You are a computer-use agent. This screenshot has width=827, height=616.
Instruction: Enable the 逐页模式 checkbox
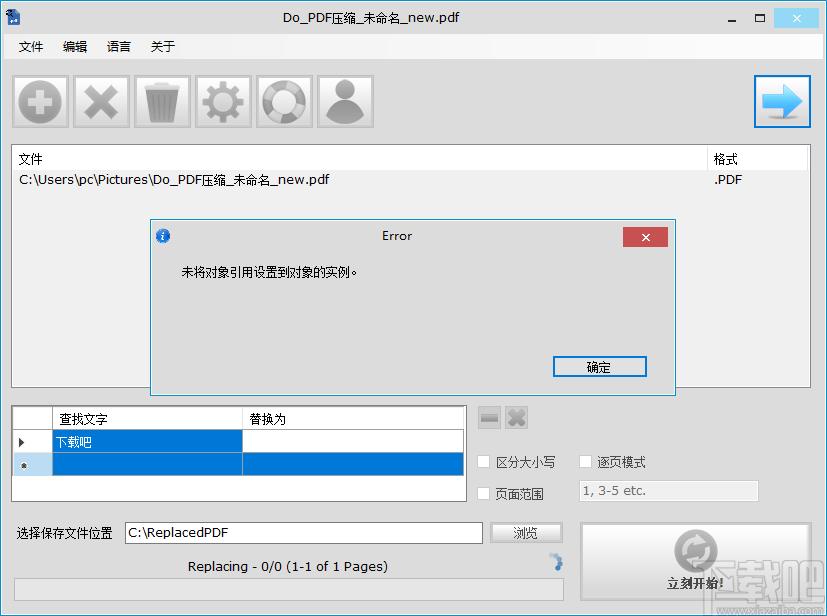point(585,462)
